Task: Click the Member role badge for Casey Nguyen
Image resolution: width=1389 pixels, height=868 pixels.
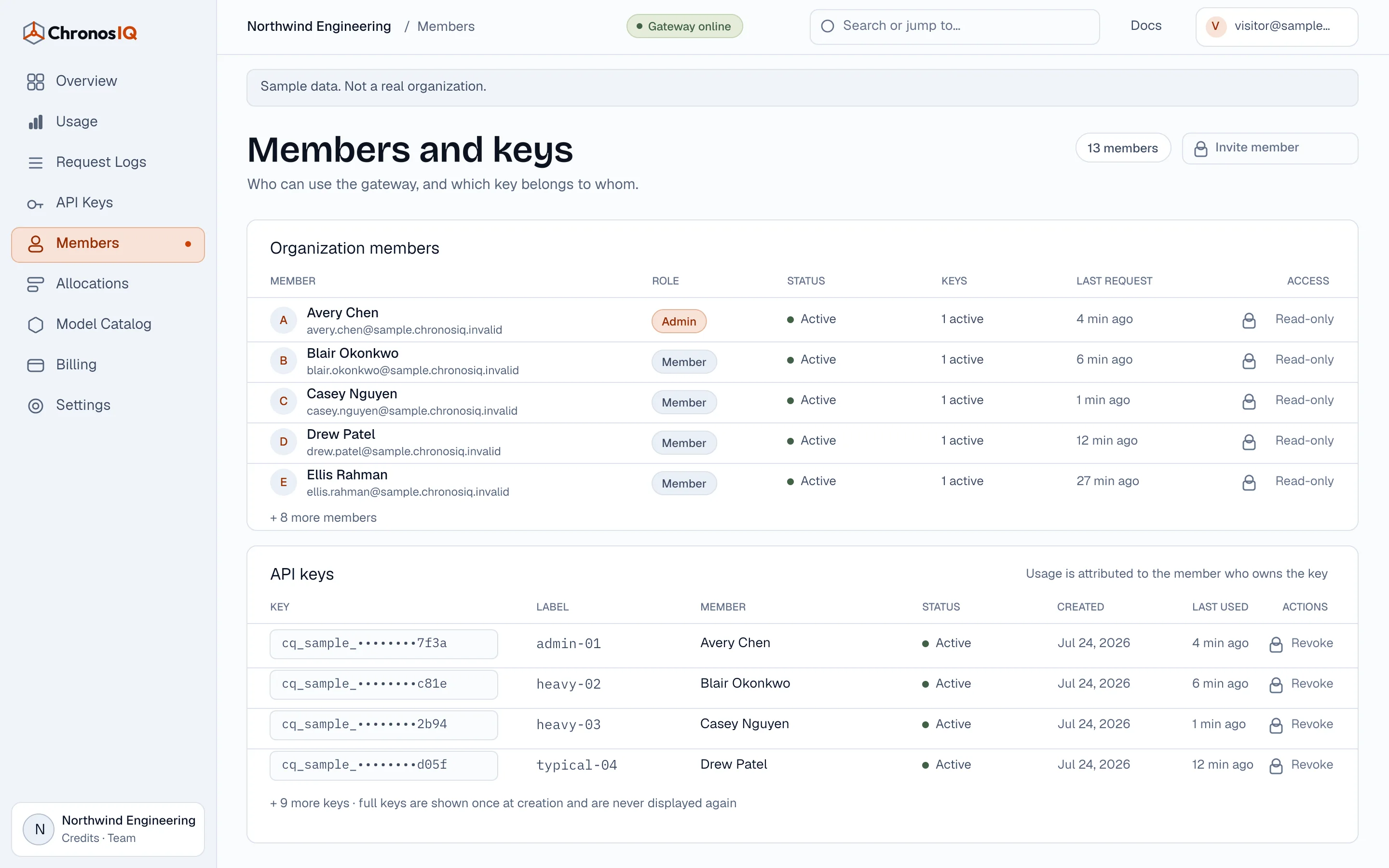Action: 683,403
